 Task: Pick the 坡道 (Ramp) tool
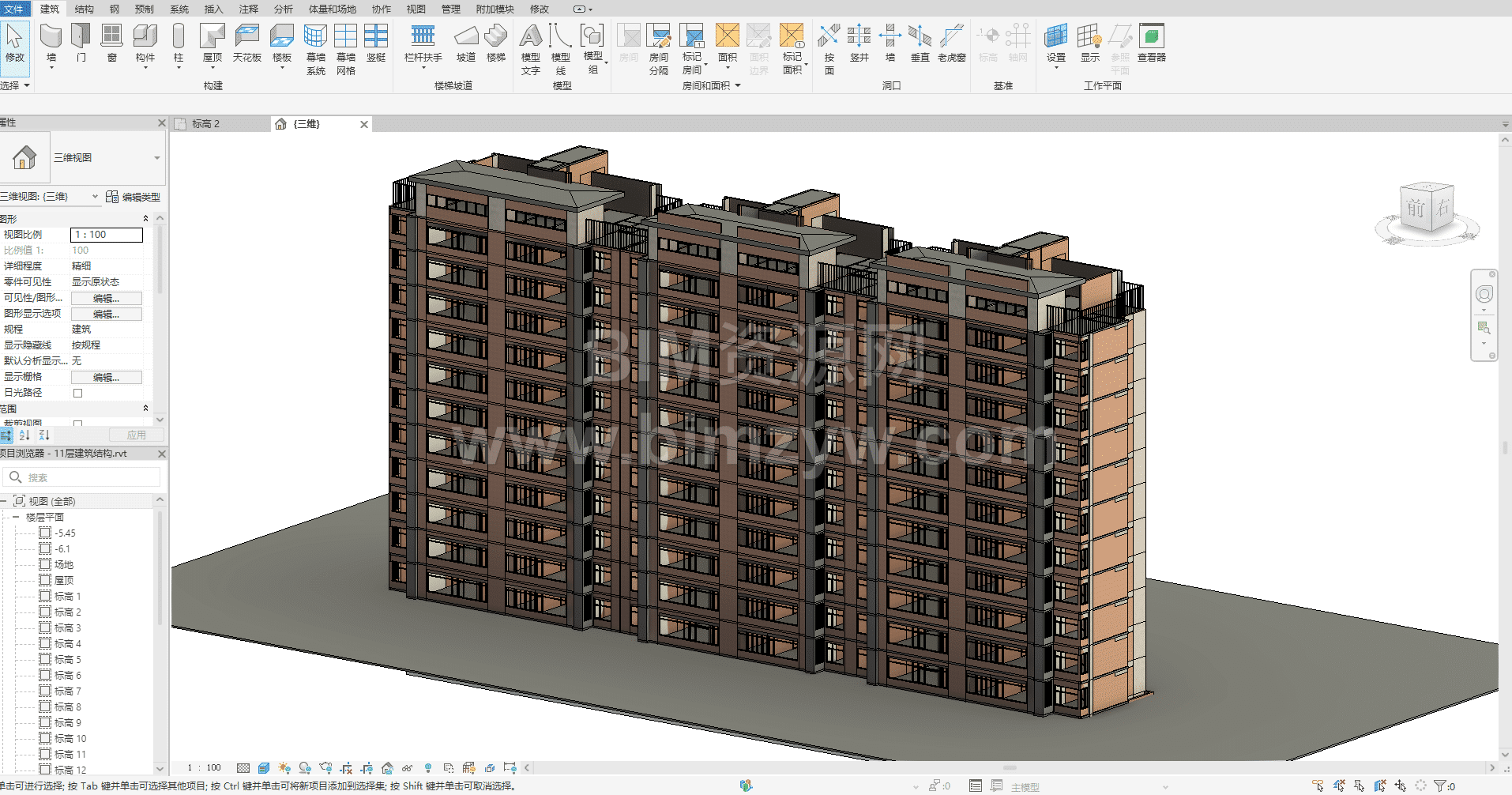pyautogui.click(x=466, y=43)
